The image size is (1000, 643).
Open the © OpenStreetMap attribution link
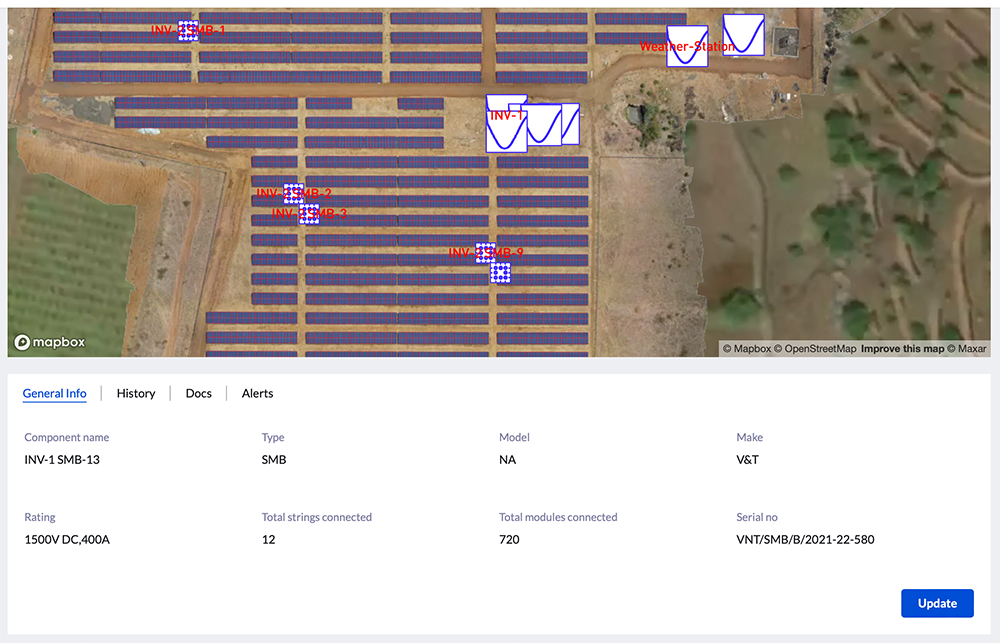(815, 349)
